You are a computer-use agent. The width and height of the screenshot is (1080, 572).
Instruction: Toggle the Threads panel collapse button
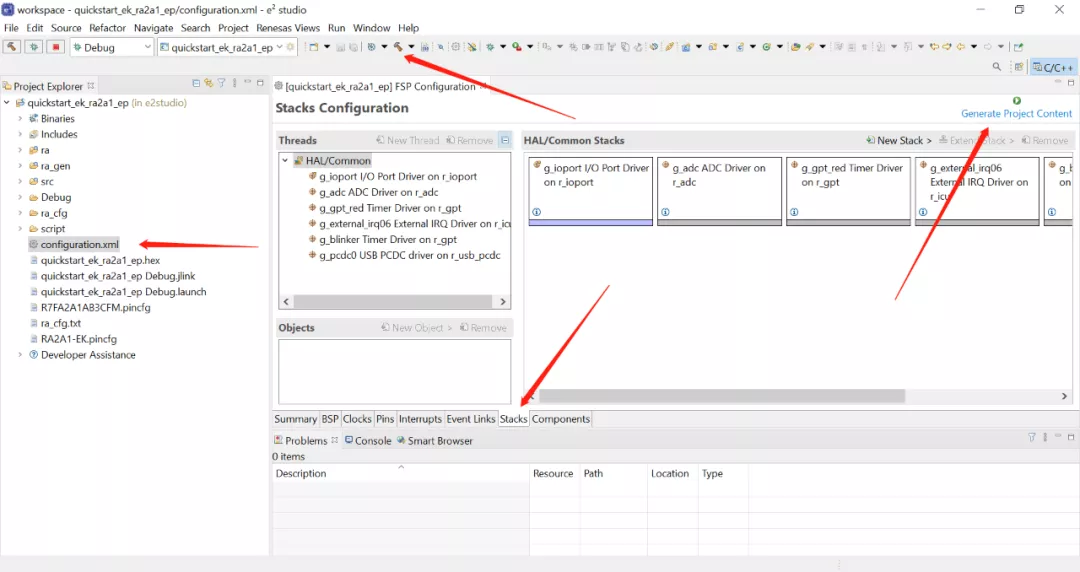505,140
